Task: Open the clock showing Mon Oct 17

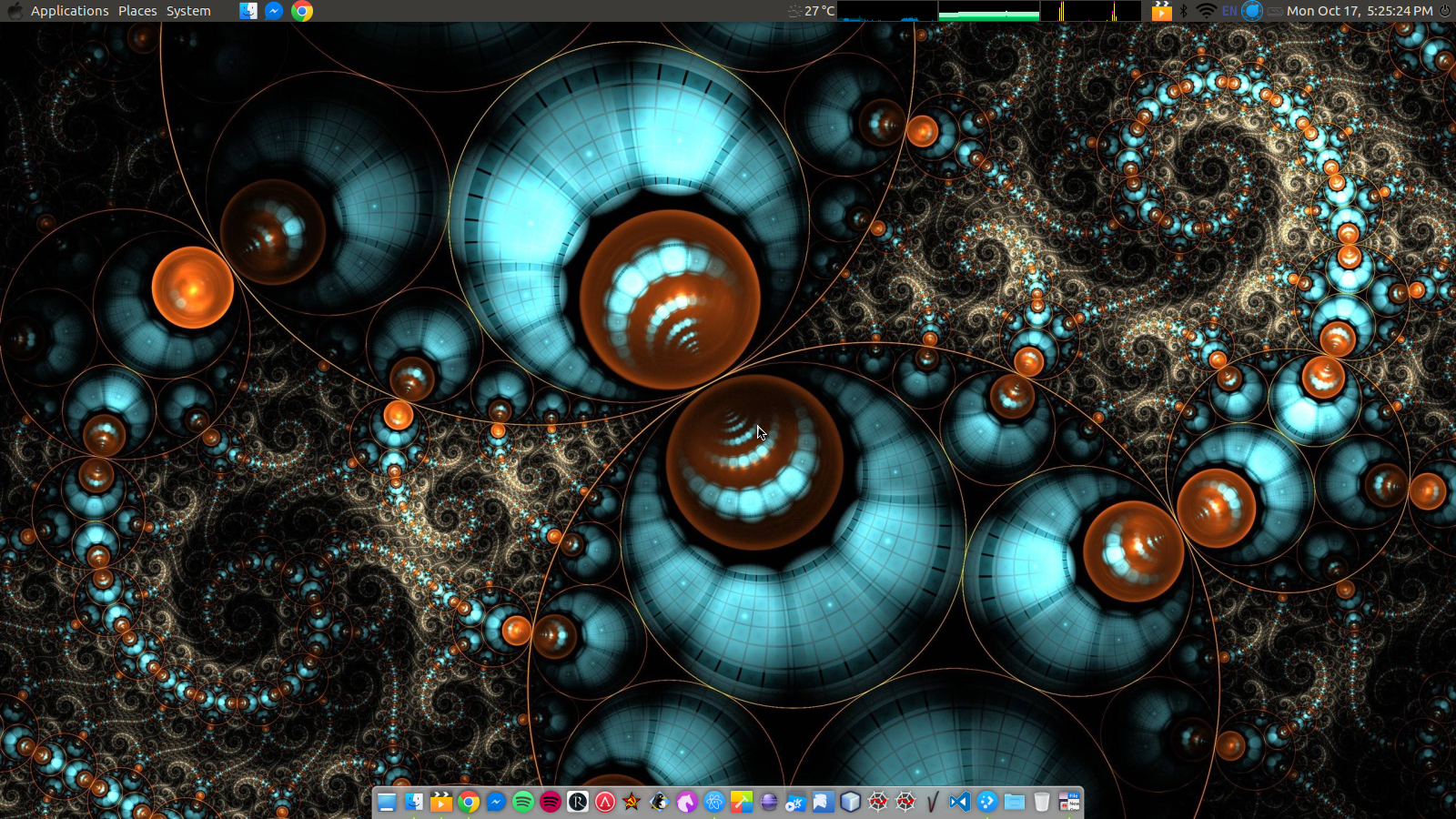Action: coord(1360,11)
